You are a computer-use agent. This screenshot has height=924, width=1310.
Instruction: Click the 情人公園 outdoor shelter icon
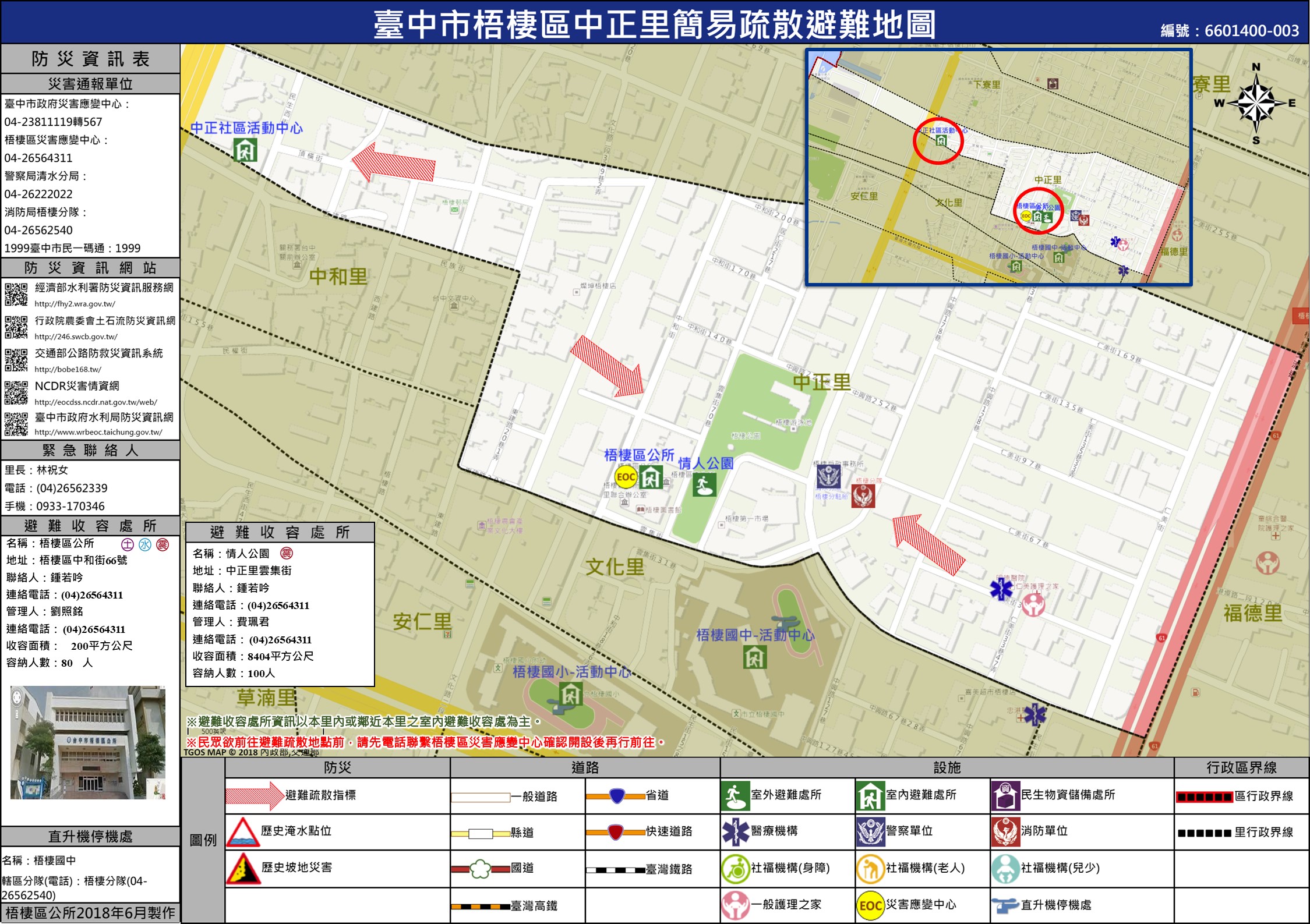(x=704, y=485)
